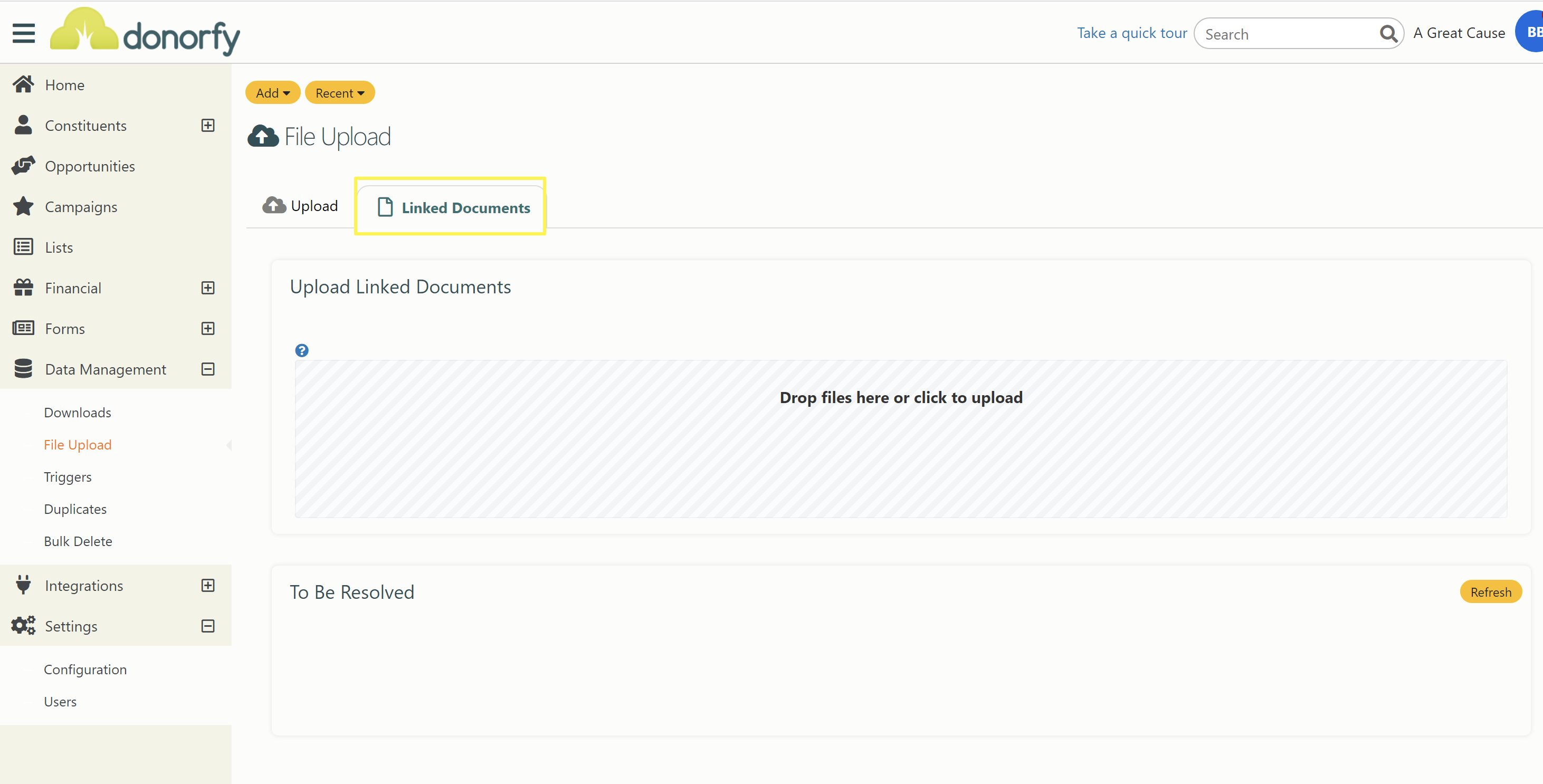
Task: Click the search magnifying glass icon
Action: point(1388,34)
